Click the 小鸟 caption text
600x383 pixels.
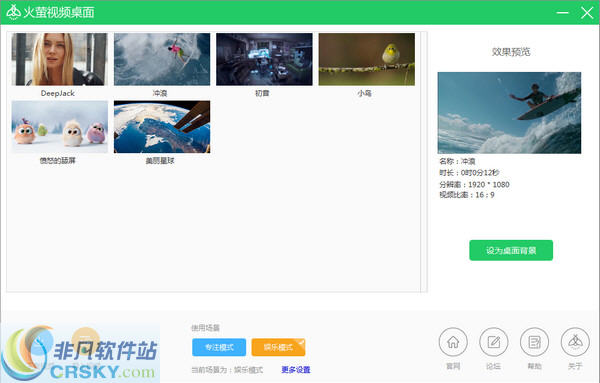364,93
